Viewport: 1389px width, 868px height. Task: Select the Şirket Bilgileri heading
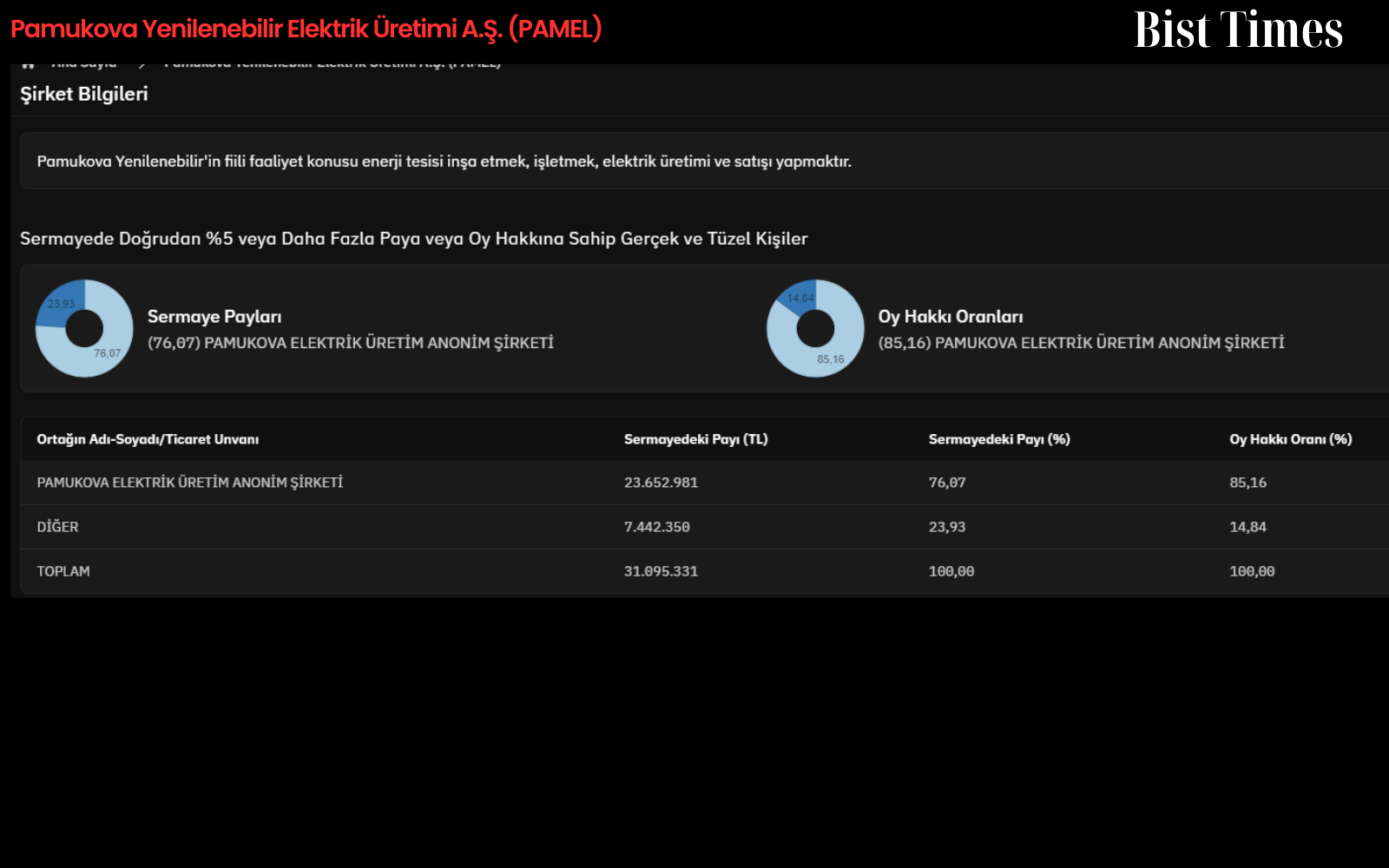(84, 94)
